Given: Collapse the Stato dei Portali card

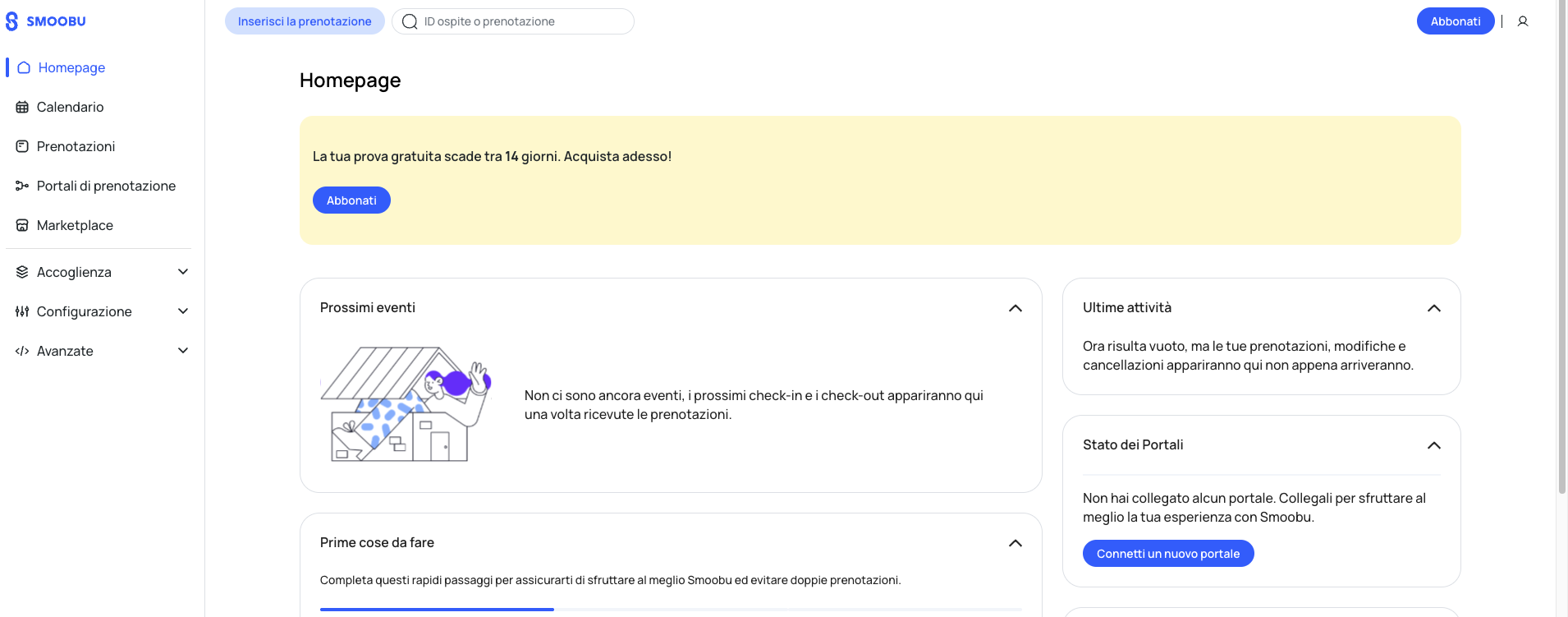Looking at the screenshot, I should tap(1434, 445).
